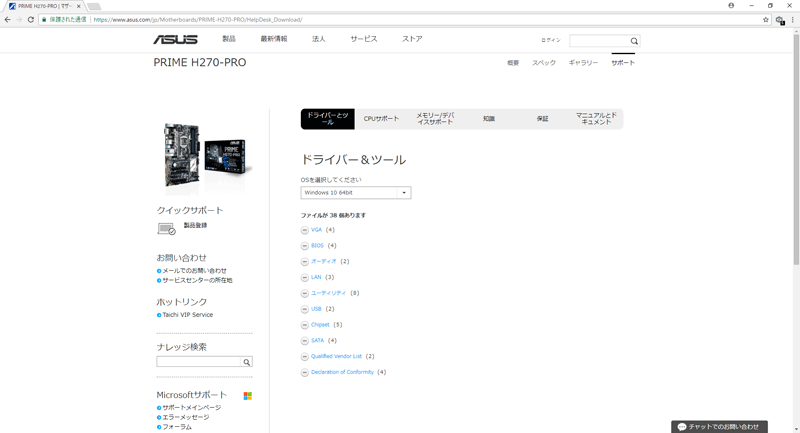Expand the SATA (4) category
Screen dimensions: 800x433
tap(305, 341)
